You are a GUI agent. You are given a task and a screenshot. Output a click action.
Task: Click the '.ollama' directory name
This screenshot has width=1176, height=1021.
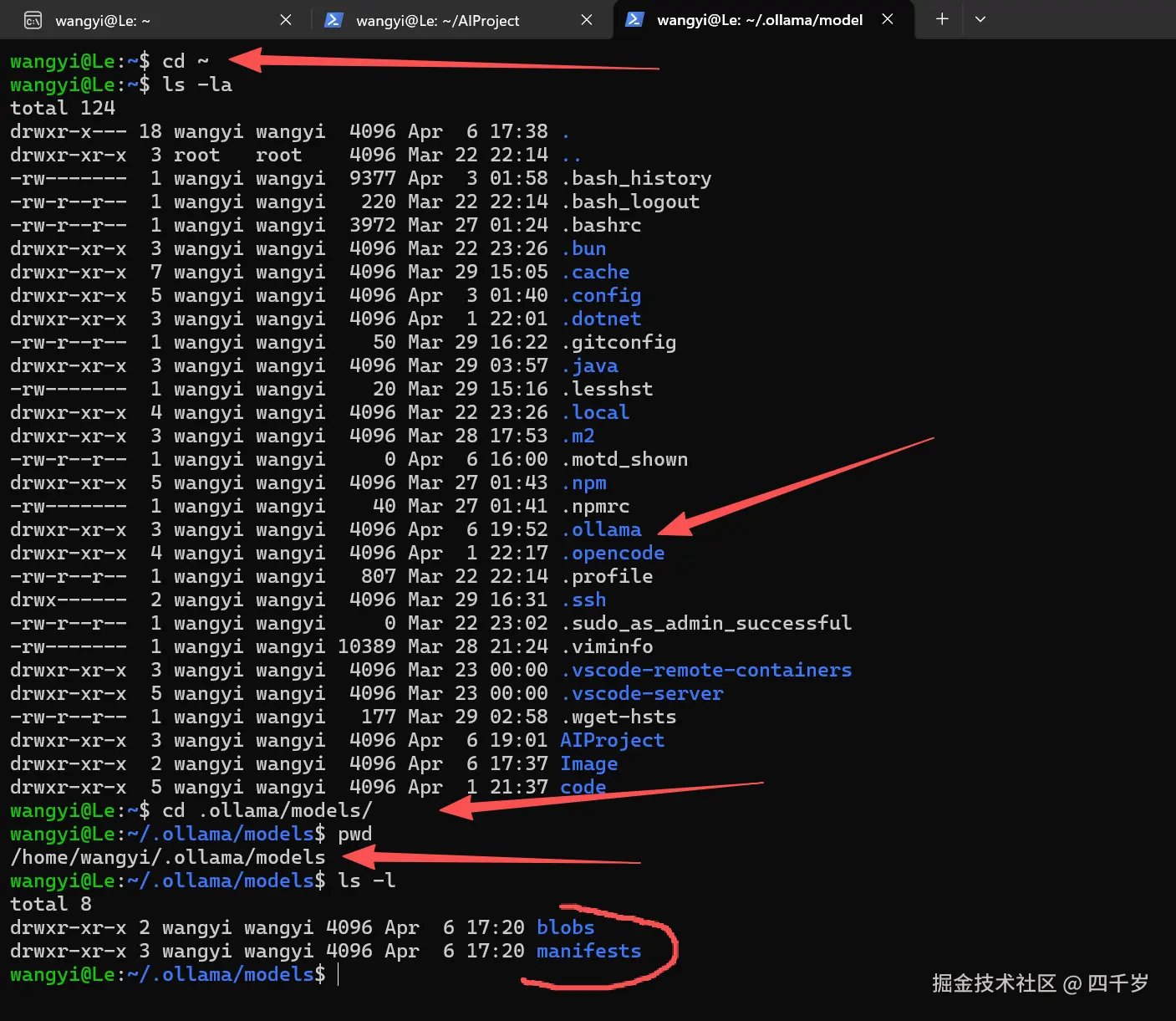pyautogui.click(x=601, y=529)
